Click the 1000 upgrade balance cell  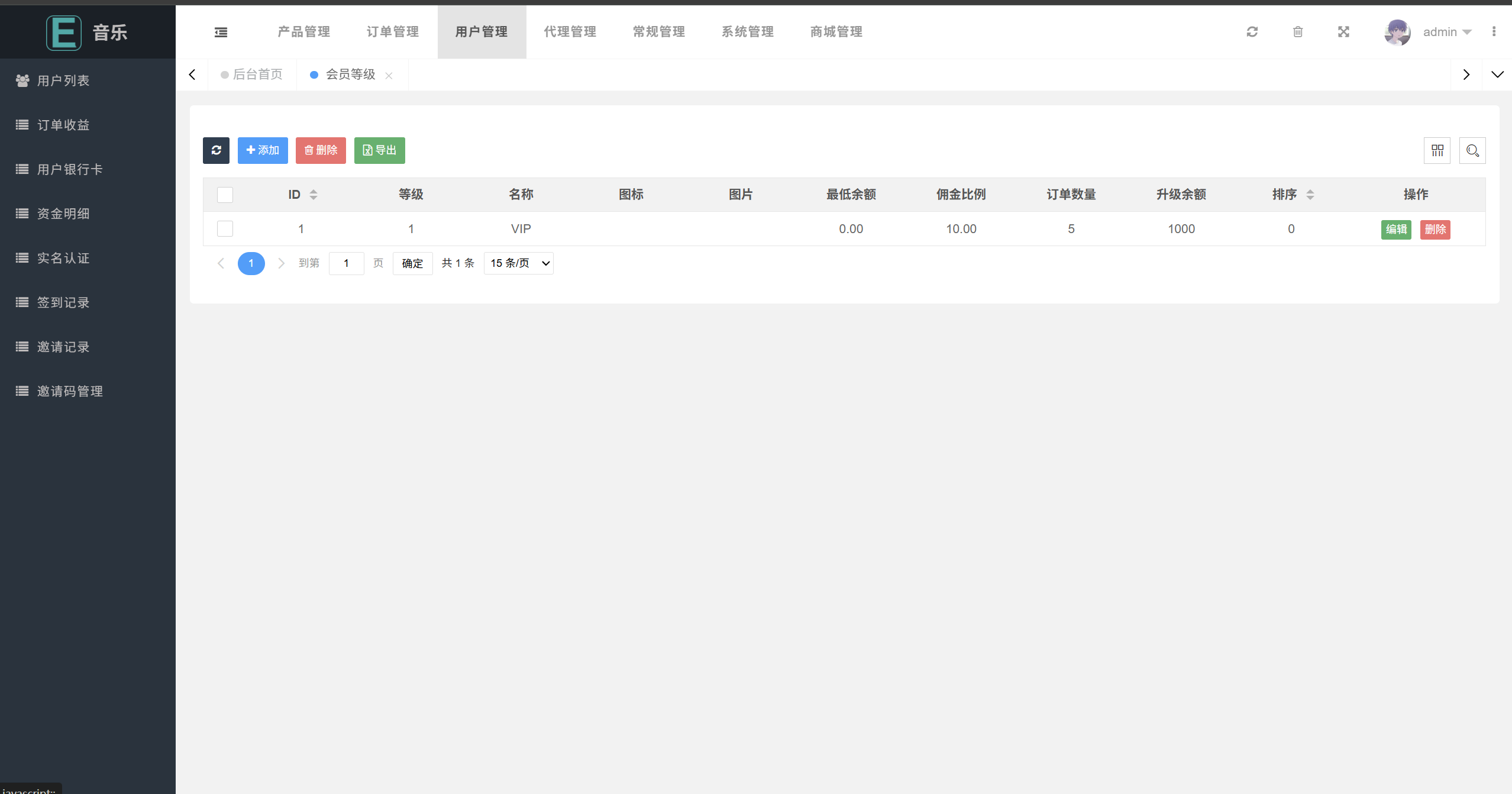click(1181, 229)
